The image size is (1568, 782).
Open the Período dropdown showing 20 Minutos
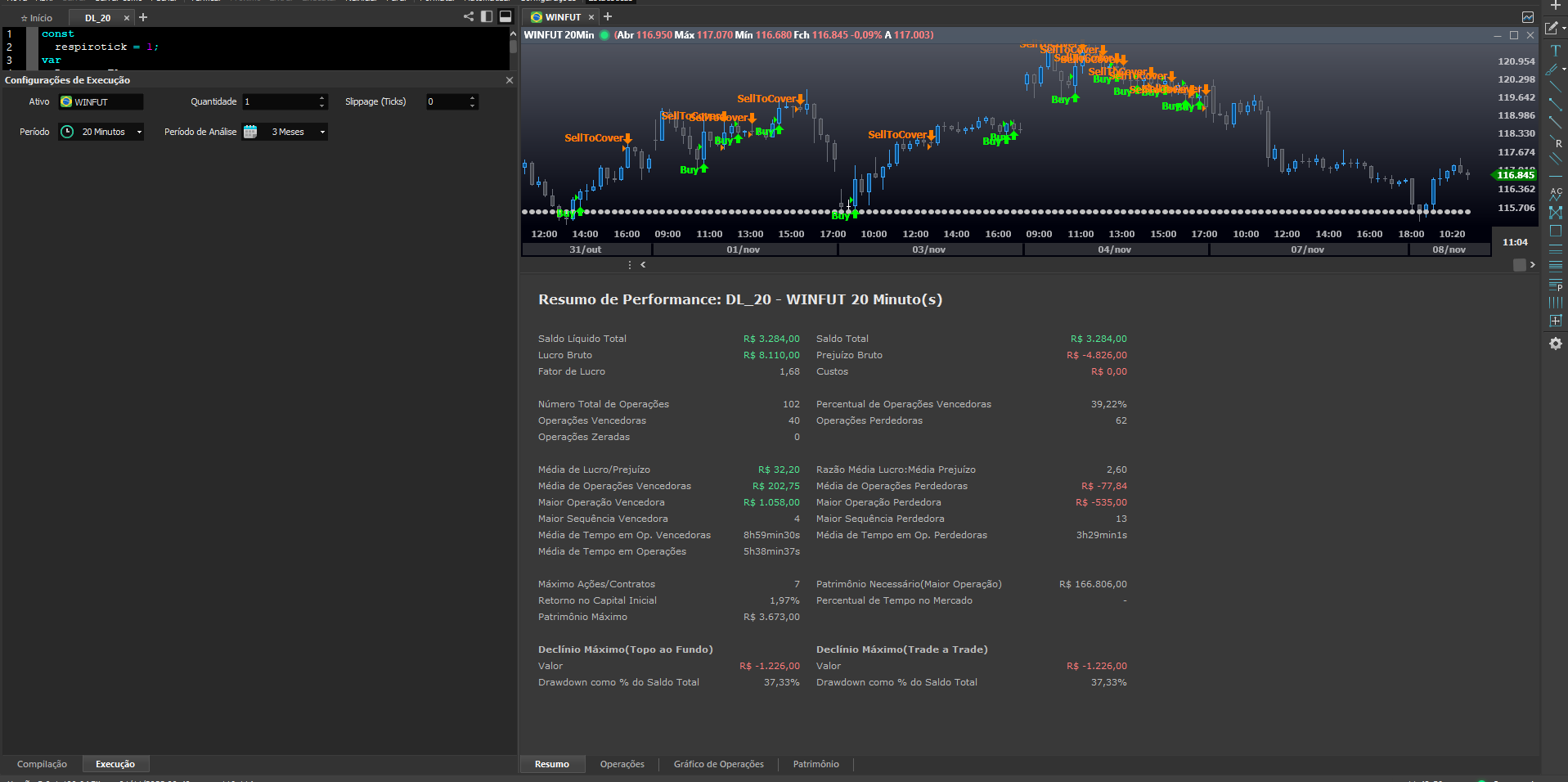(x=100, y=132)
